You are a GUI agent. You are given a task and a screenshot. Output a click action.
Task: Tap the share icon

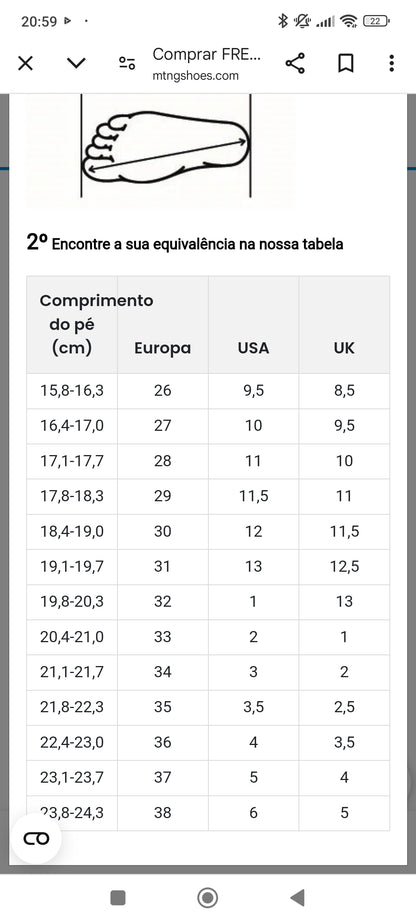[x=295, y=63]
